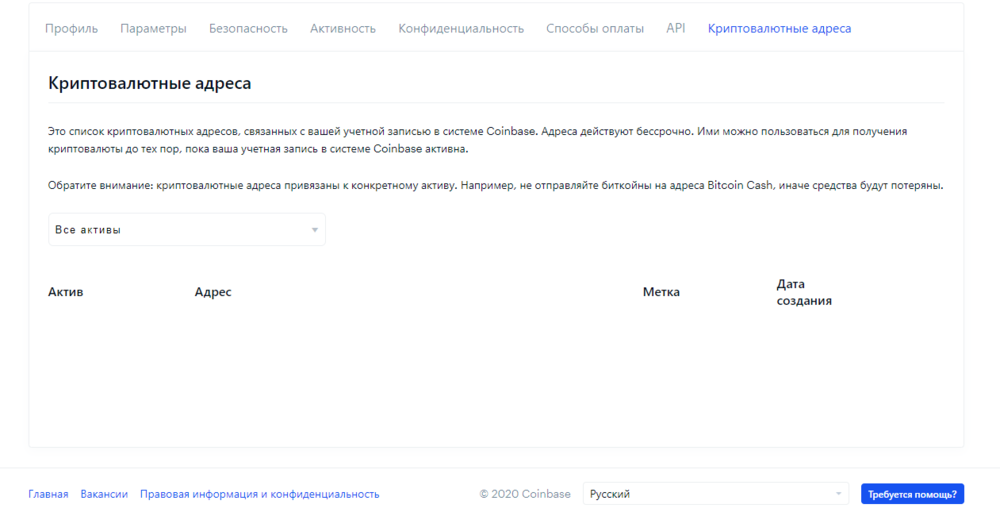Open the Вакансии footer link
The width and height of the screenshot is (1000, 512).
pyautogui.click(x=104, y=494)
